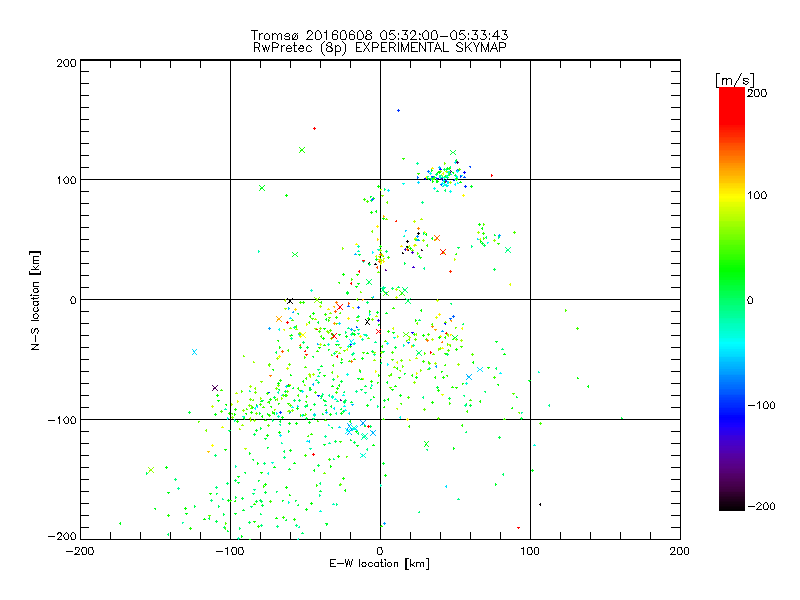Click the colorbar label "100"
This screenshot has width=800, height=600.
[x=757, y=195]
